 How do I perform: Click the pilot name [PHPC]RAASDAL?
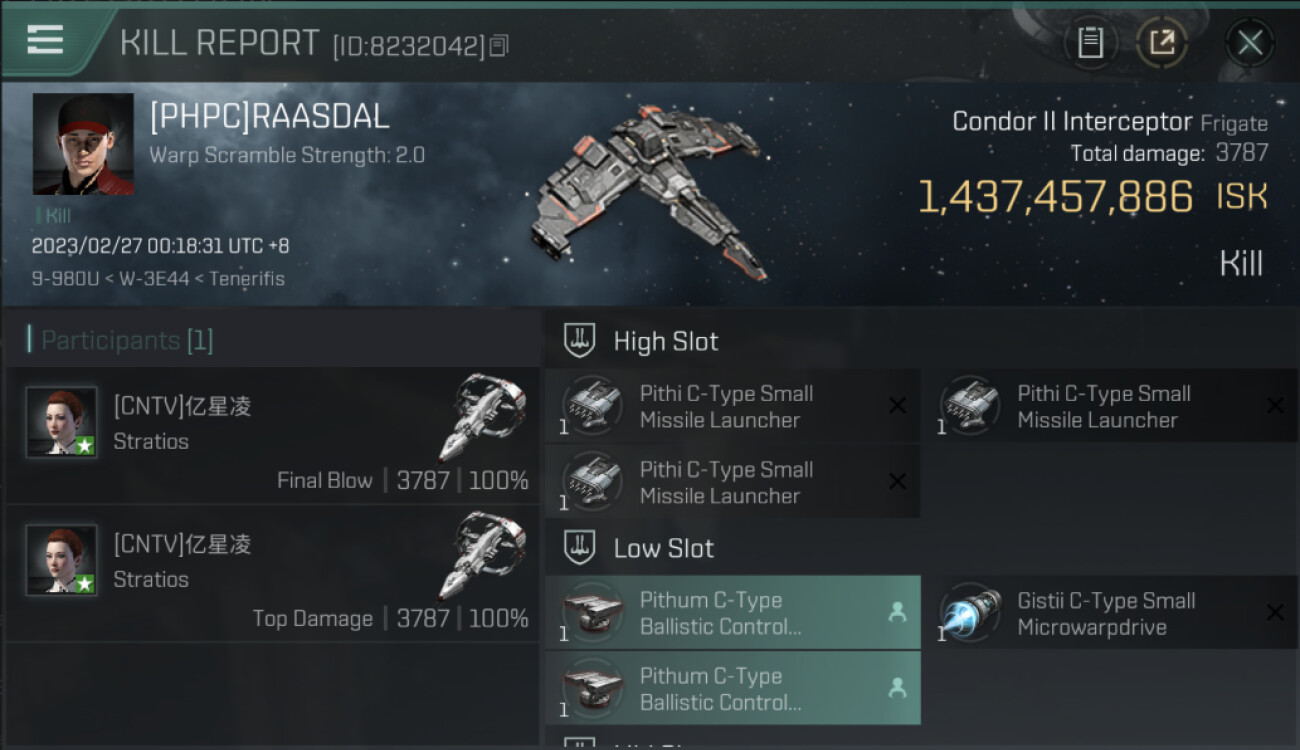click(x=269, y=116)
